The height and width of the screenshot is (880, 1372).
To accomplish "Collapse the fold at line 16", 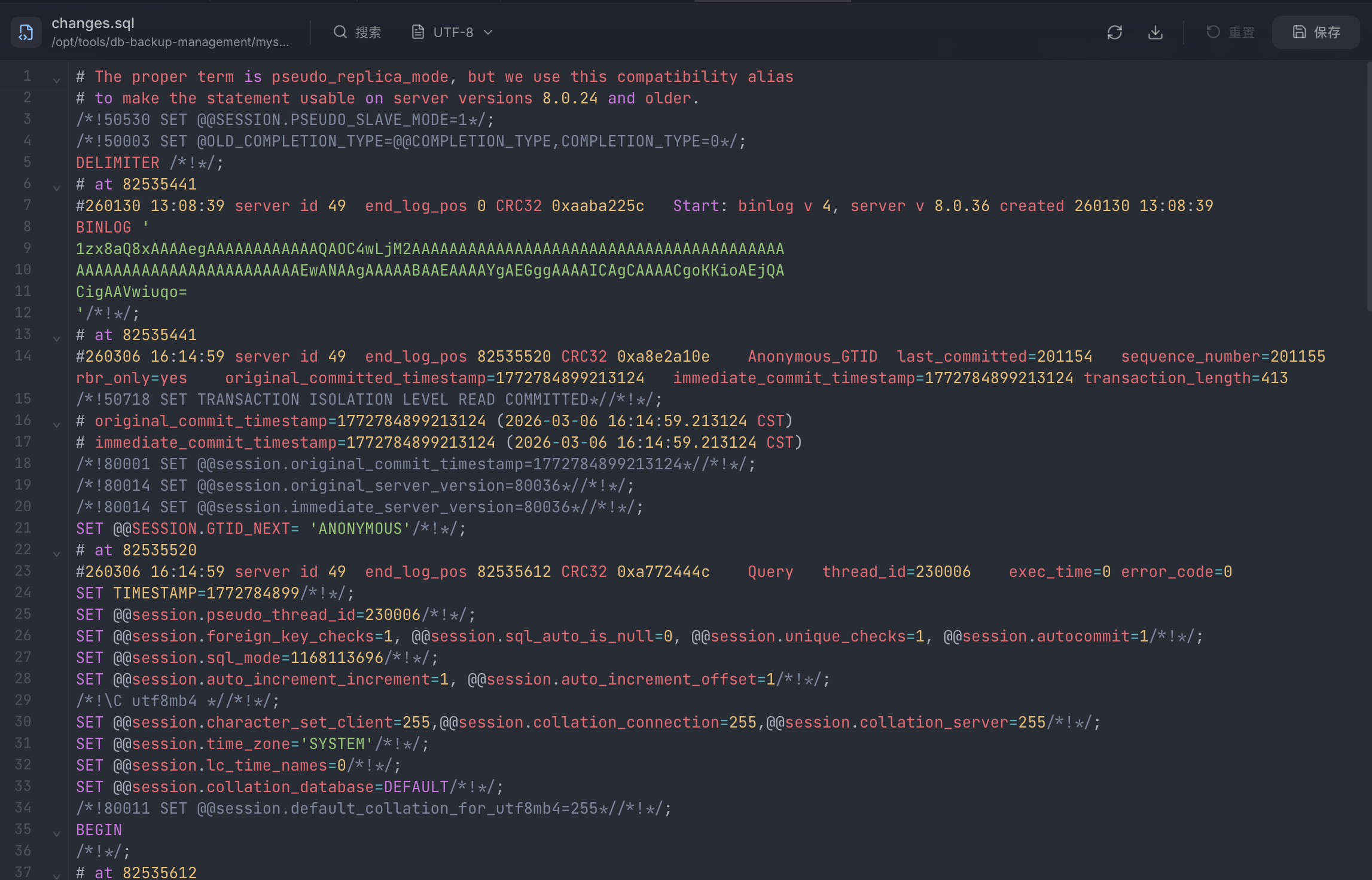I will [x=57, y=425].
